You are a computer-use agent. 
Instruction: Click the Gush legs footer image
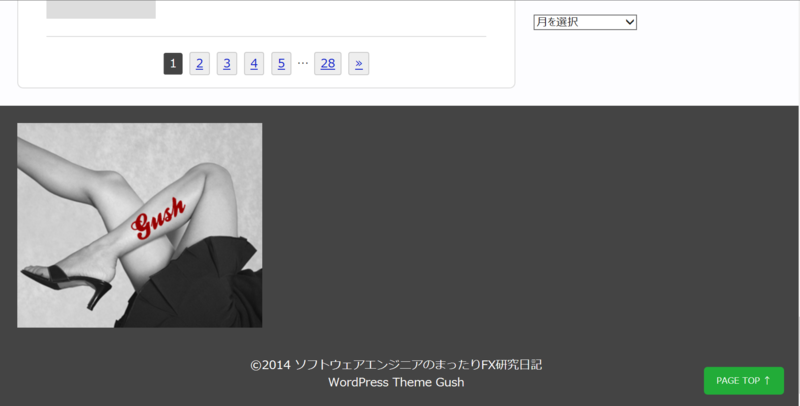pos(140,225)
